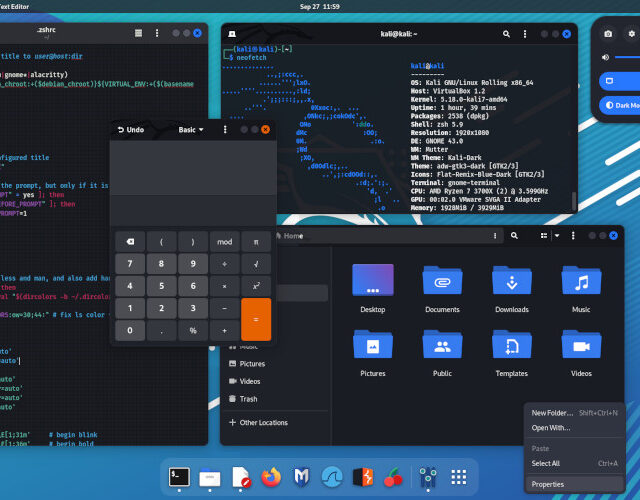This screenshot has width=640, height=500.
Task: Click the clock date in top bar
Action: tap(320, 7)
